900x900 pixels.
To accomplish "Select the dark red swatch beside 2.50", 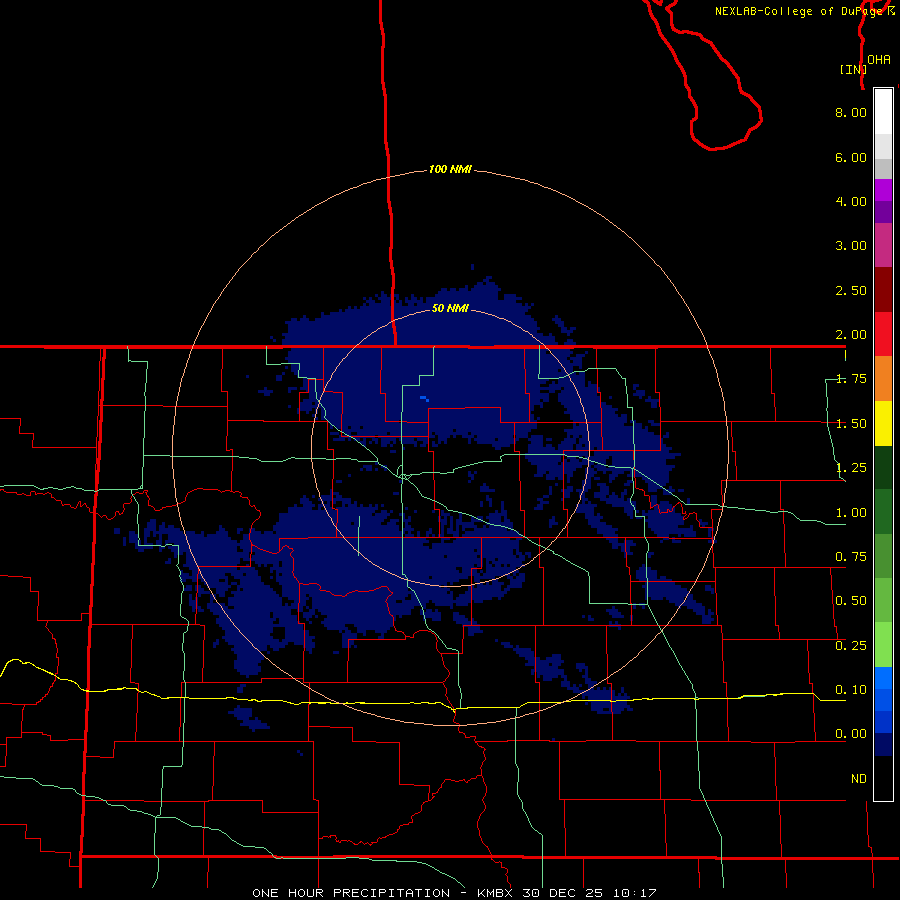I will [883, 290].
